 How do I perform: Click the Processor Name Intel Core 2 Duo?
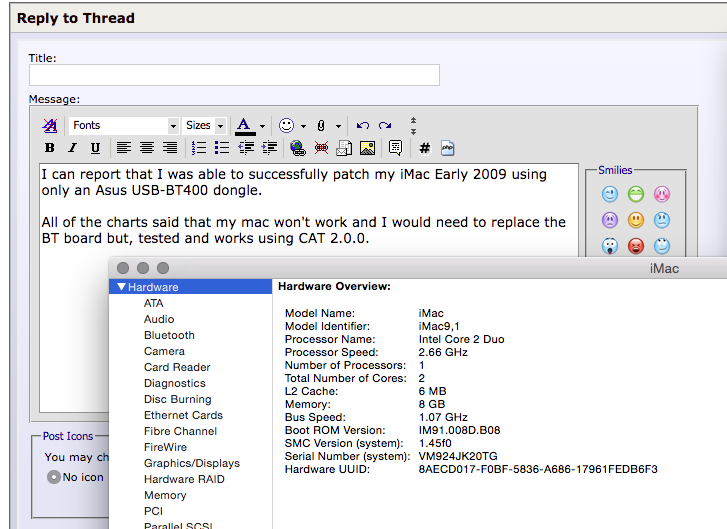tap(461, 339)
